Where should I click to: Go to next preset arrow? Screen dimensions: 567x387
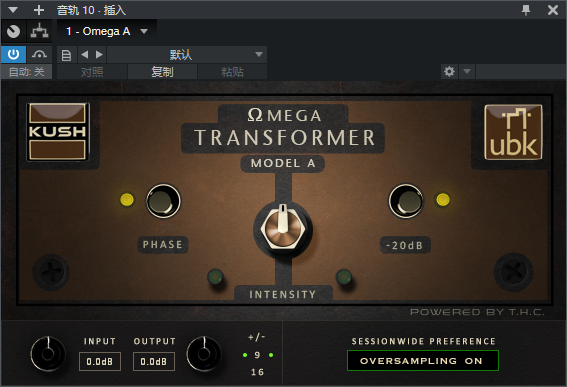[x=99, y=55]
